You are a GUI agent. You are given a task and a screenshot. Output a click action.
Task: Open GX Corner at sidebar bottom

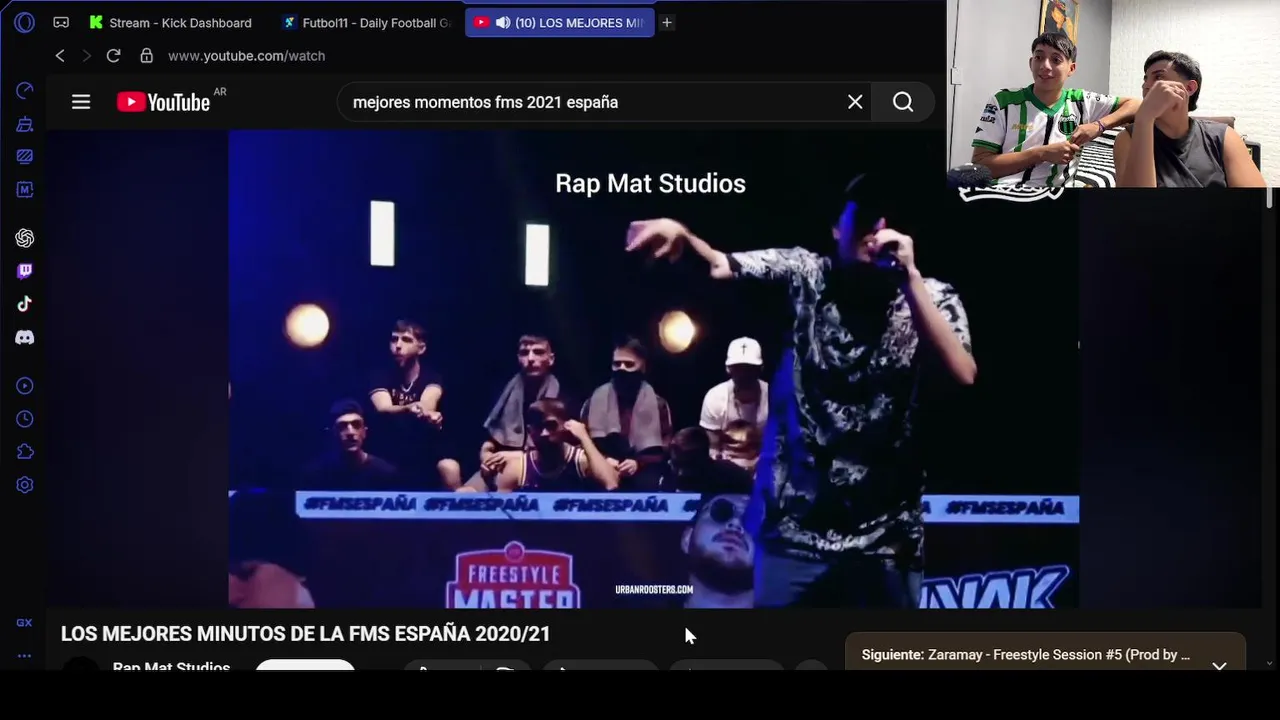[x=24, y=623]
